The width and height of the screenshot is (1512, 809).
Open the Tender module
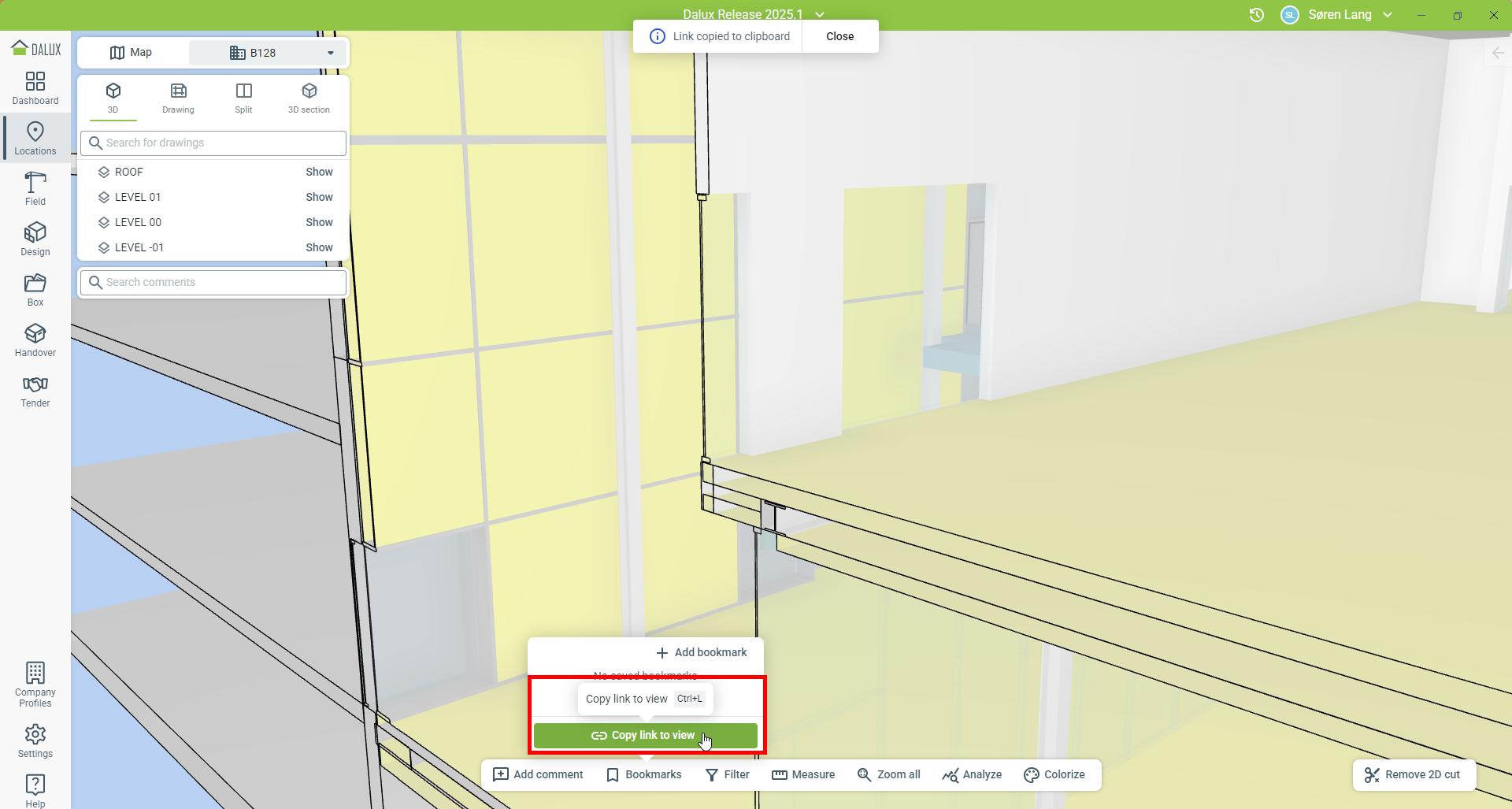[x=35, y=391]
